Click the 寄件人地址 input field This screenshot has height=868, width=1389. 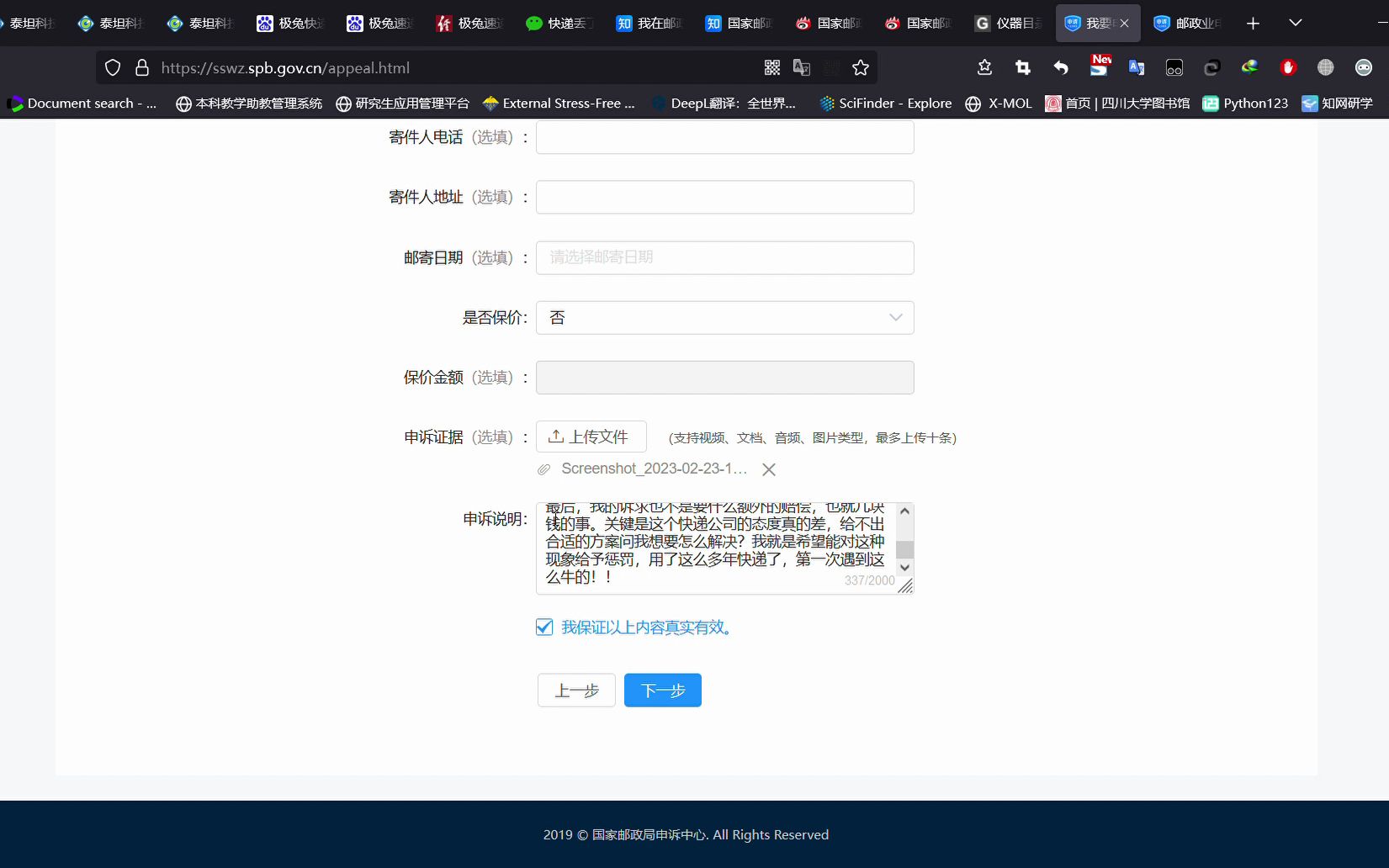click(x=725, y=197)
